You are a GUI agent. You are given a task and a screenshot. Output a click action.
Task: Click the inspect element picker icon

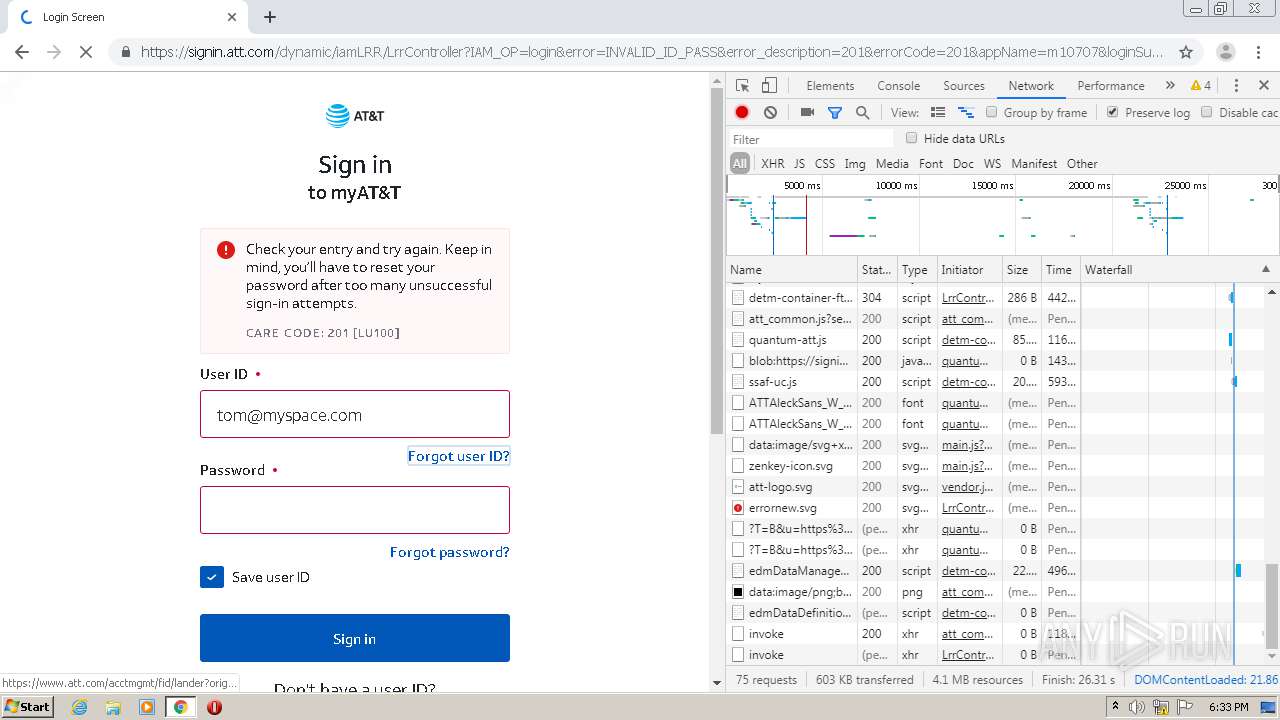pos(742,86)
